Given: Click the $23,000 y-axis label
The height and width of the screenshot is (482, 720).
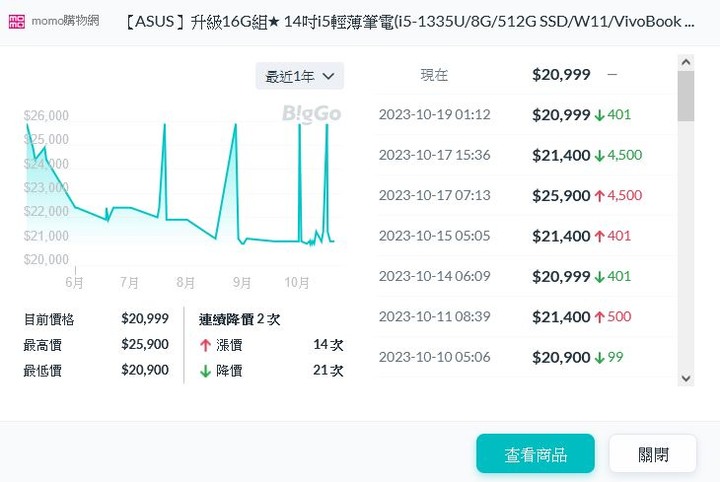Looking at the screenshot, I should click(x=46, y=187).
